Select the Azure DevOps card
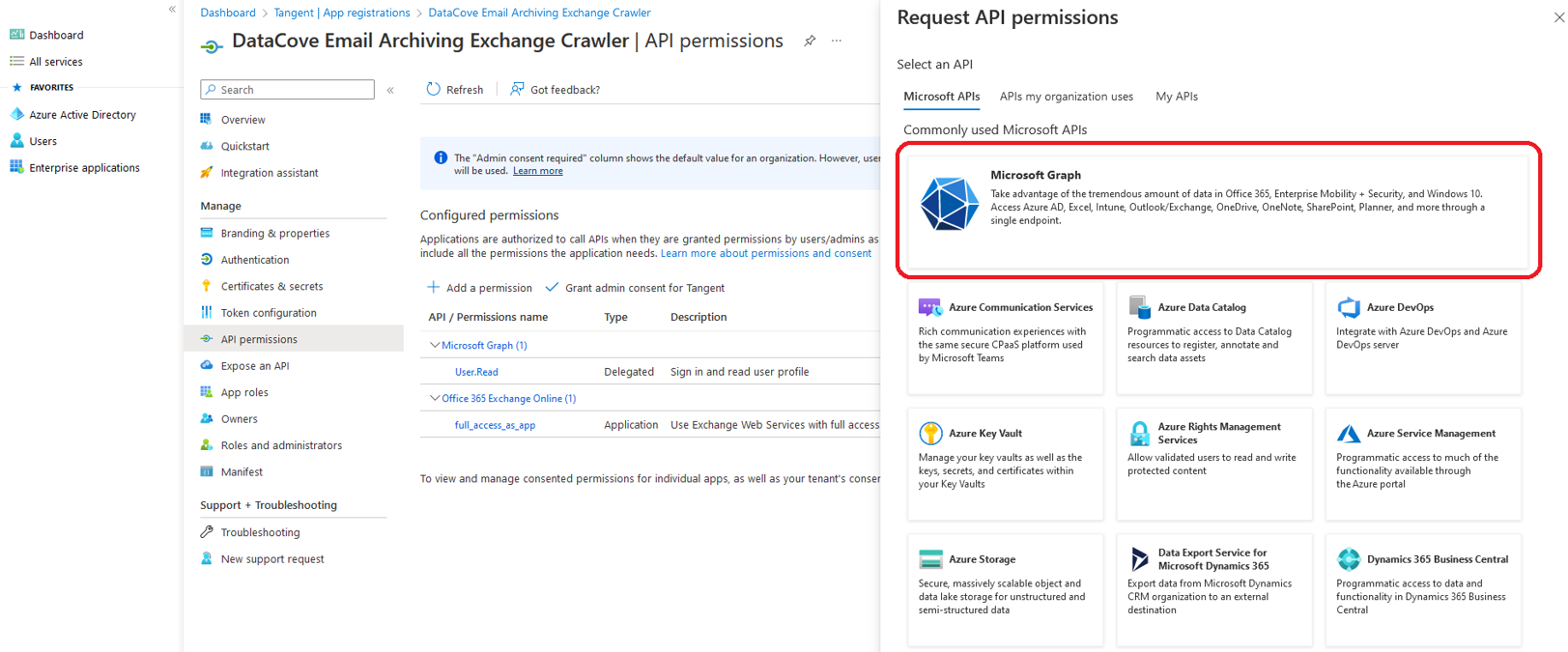 (x=1423, y=337)
